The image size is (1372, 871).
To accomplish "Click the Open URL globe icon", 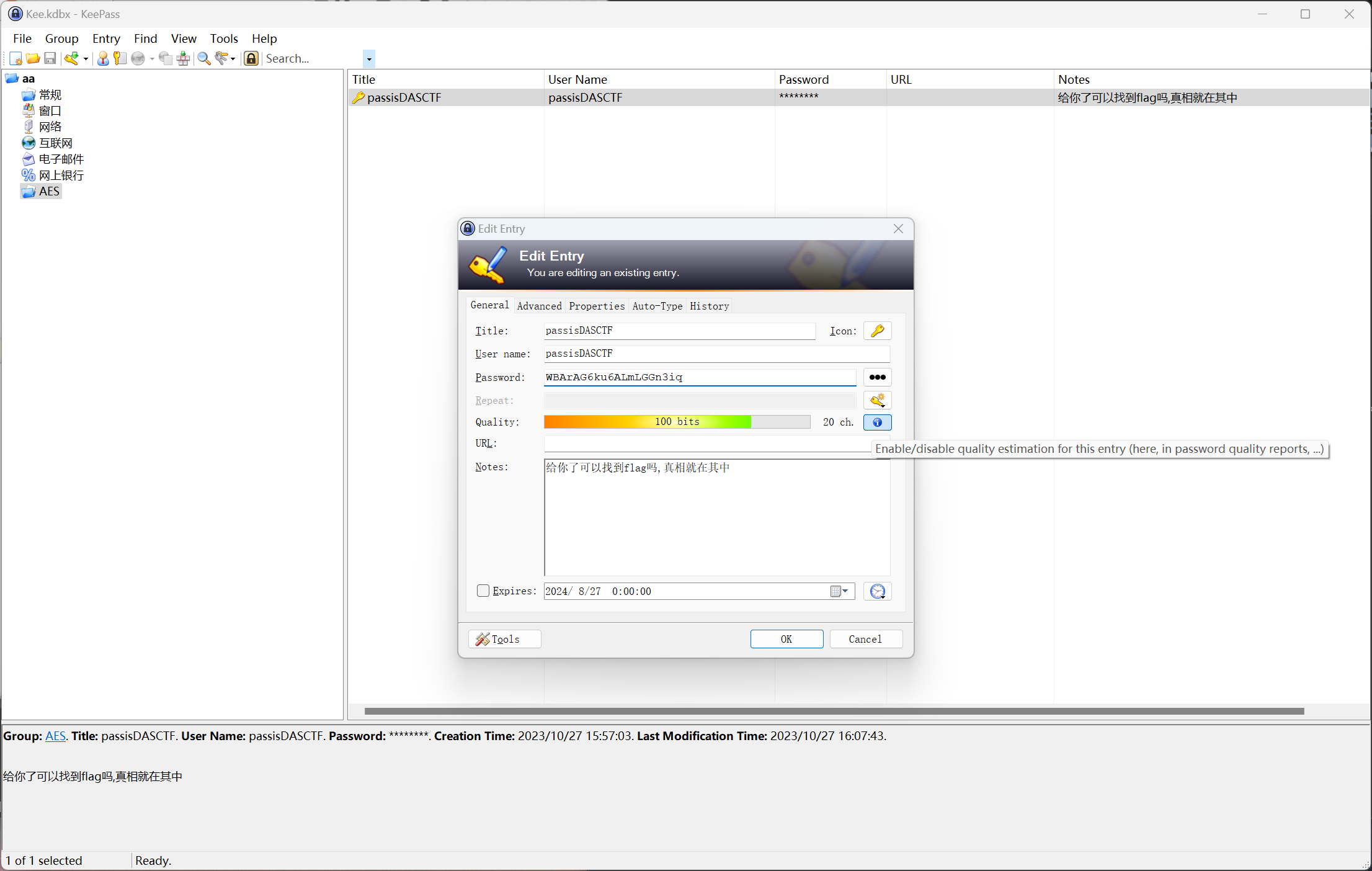I will tap(138, 58).
